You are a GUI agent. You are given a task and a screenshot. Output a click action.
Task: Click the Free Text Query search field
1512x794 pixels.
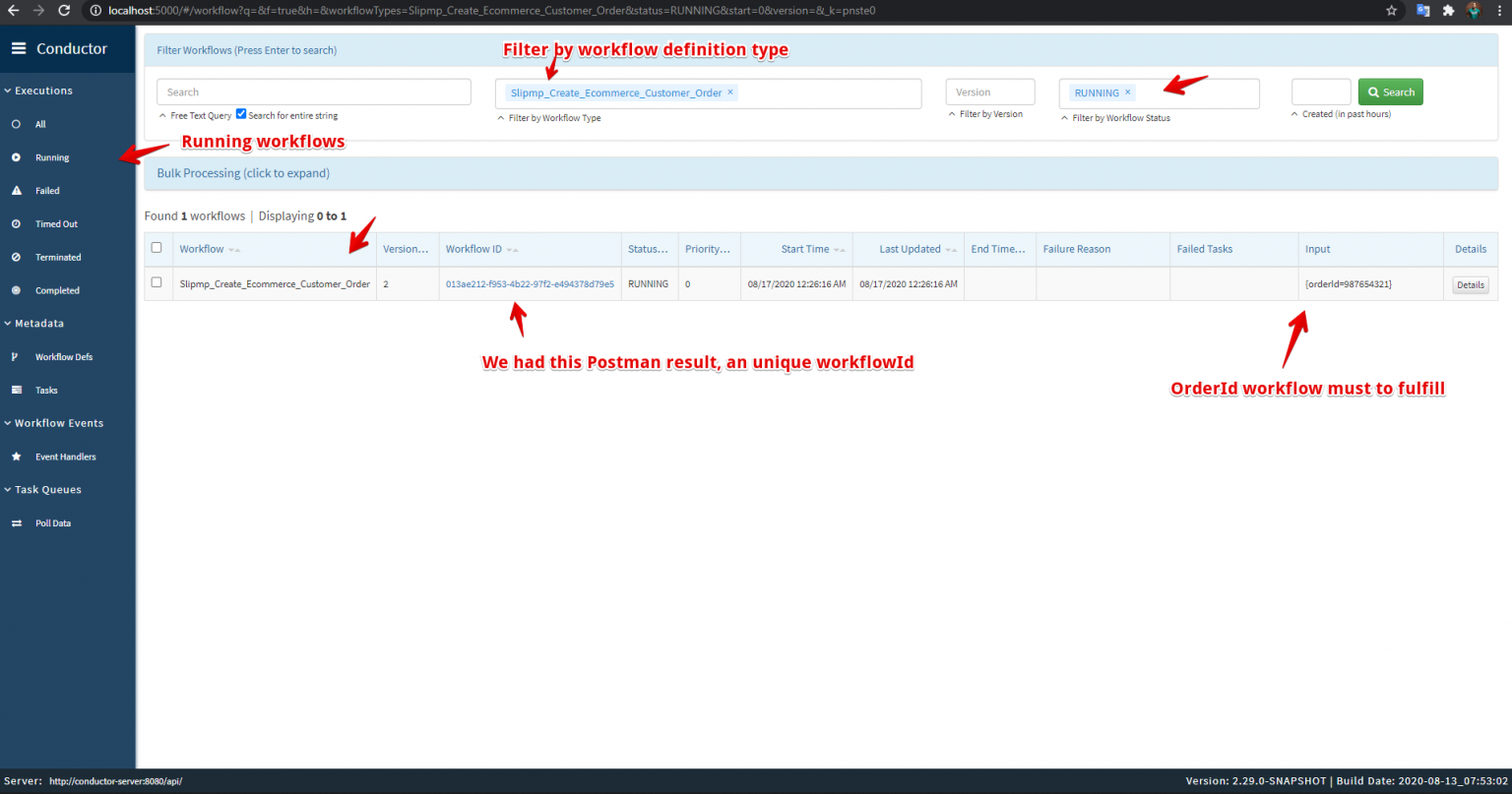[x=314, y=92]
